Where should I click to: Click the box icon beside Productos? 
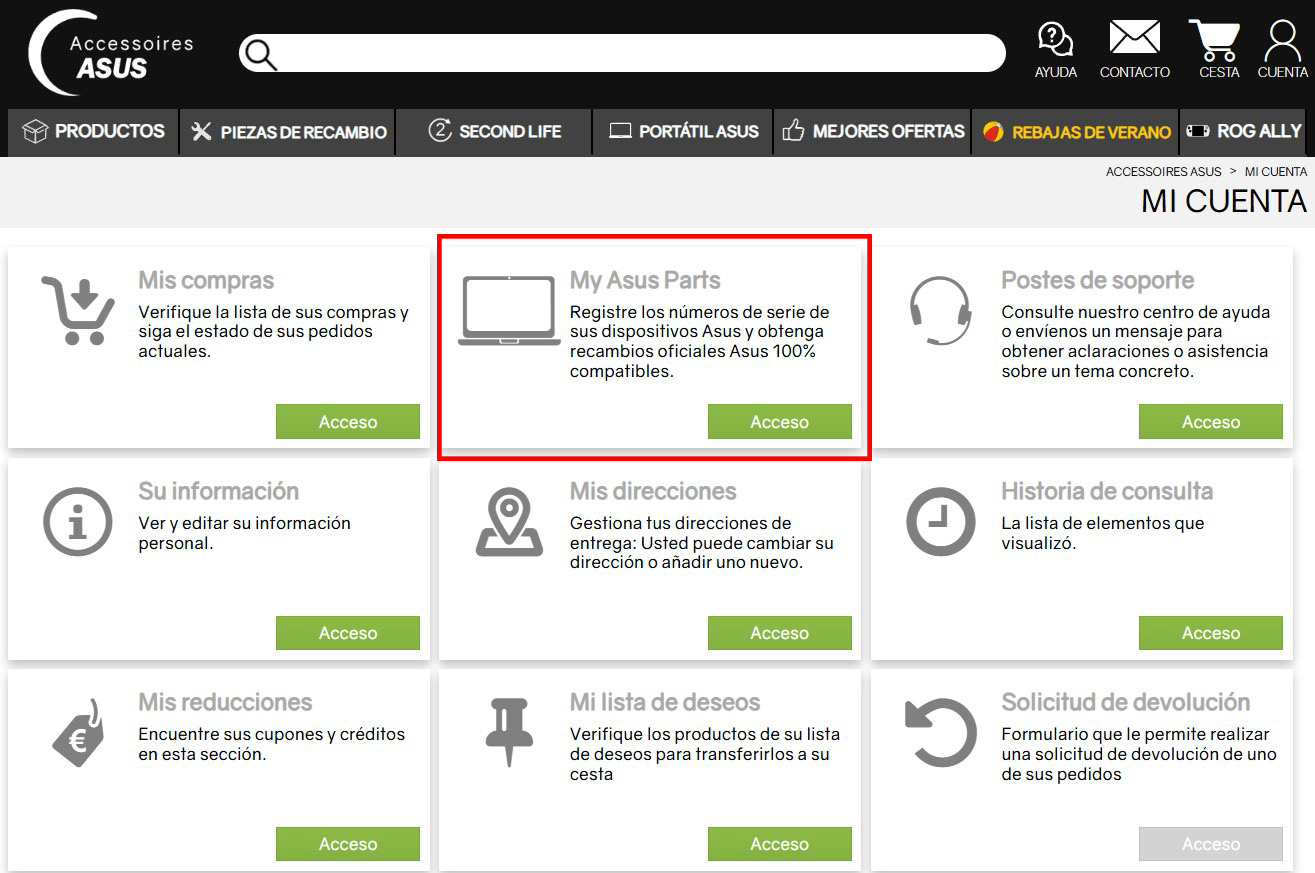point(35,131)
